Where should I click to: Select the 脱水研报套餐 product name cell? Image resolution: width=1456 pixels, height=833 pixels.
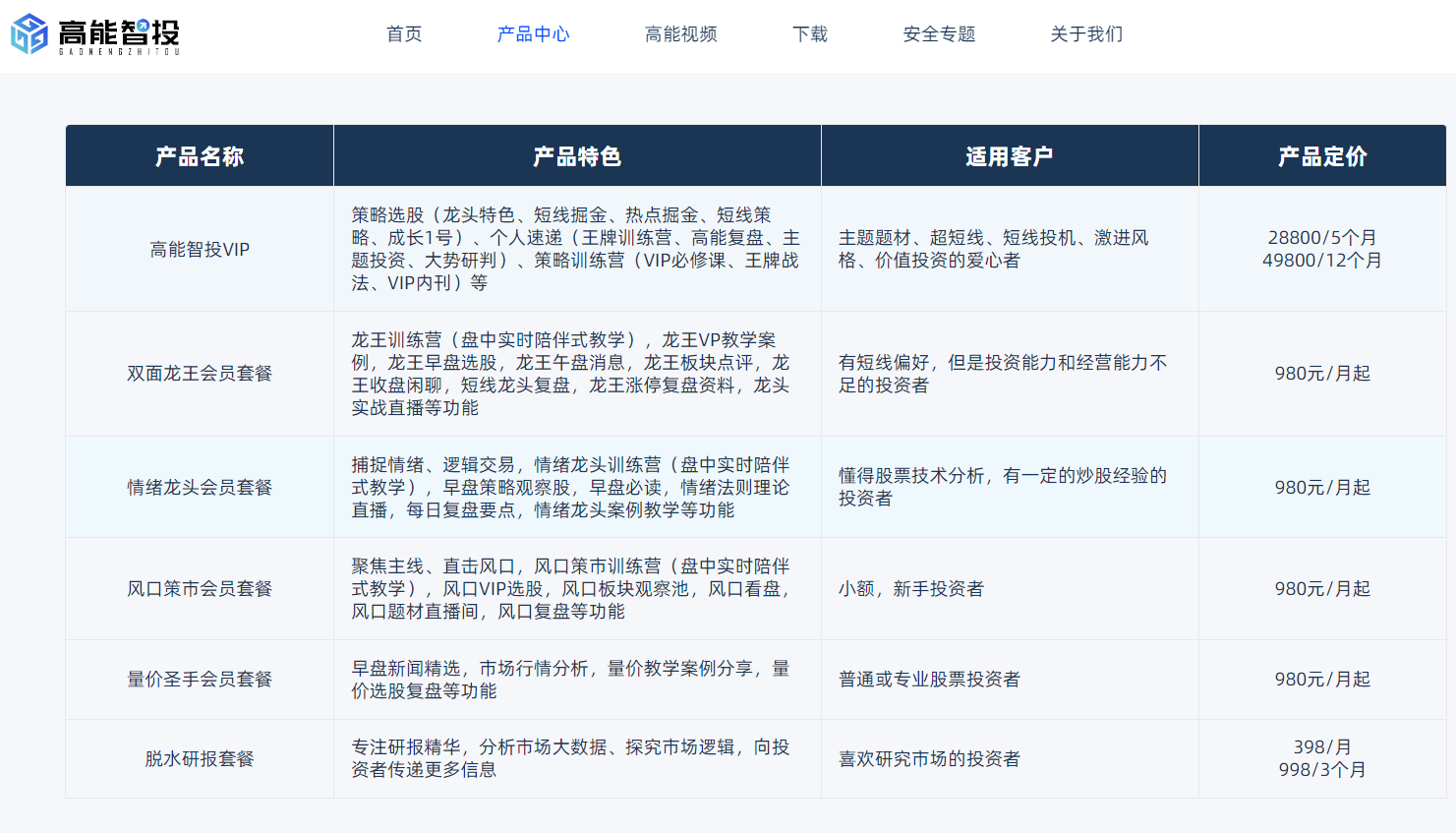(200, 758)
